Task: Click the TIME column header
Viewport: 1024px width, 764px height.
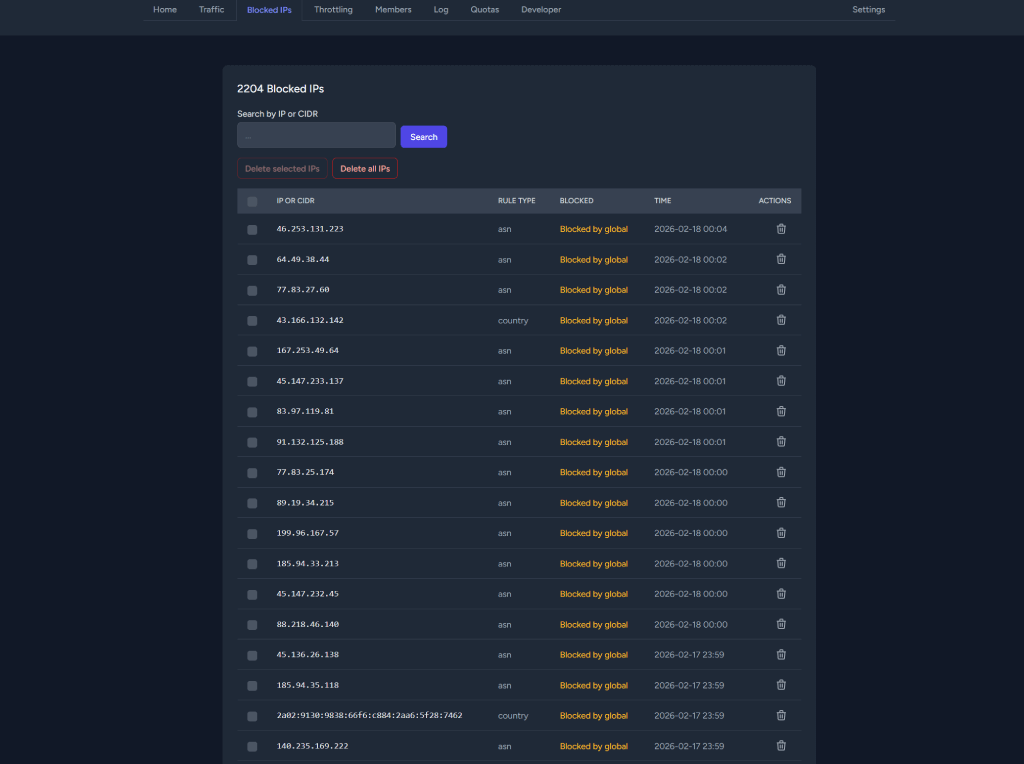Action: tap(663, 200)
